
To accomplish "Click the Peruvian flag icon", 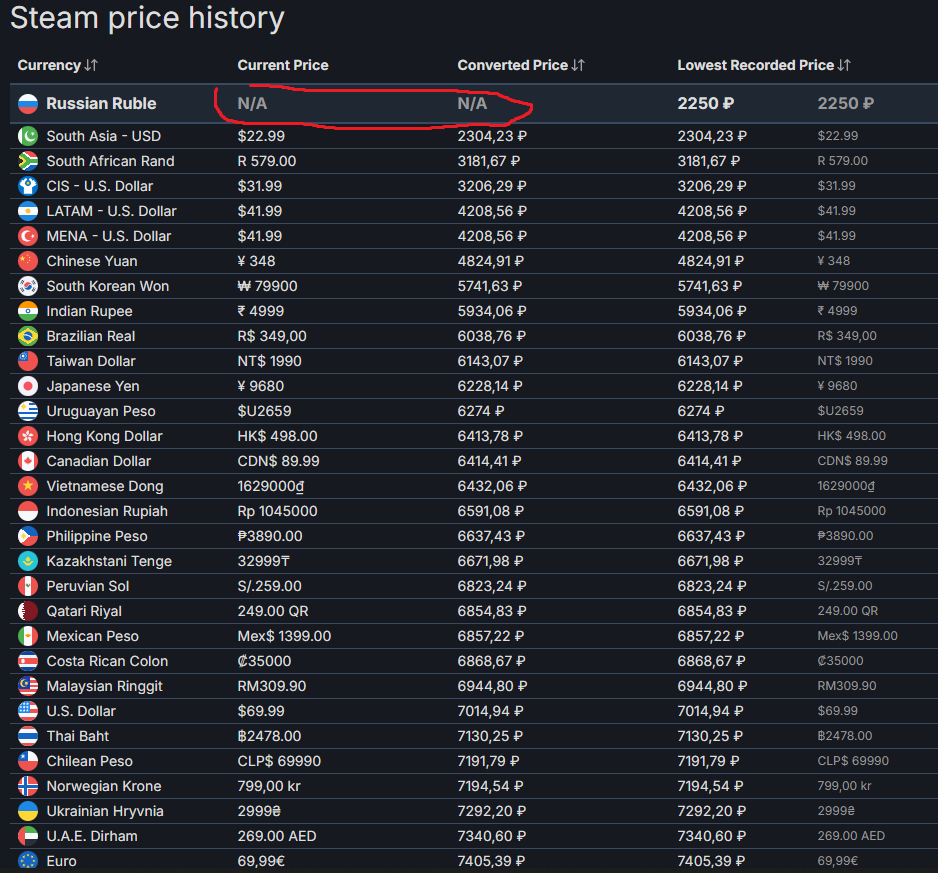I will [x=28, y=586].
